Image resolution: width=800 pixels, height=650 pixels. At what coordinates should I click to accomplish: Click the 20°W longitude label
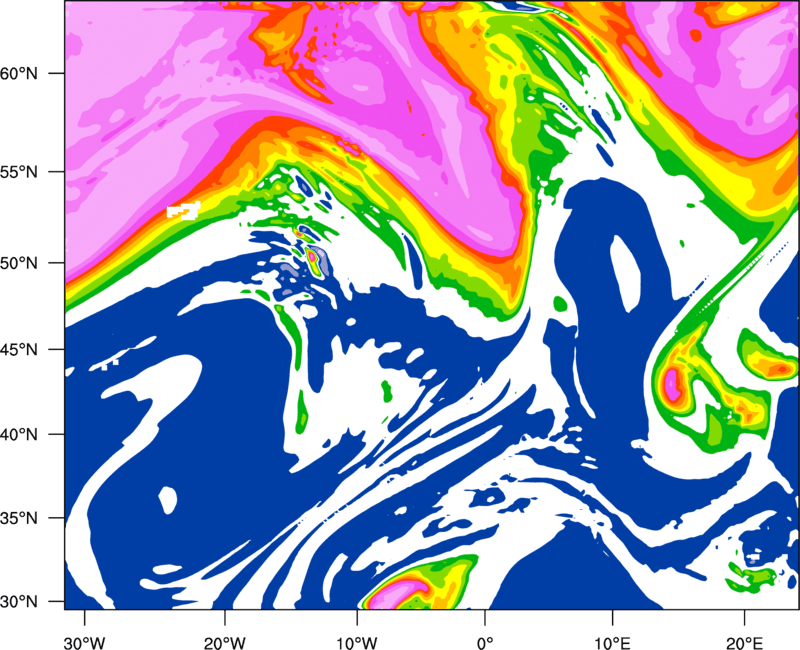click(225, 643)
